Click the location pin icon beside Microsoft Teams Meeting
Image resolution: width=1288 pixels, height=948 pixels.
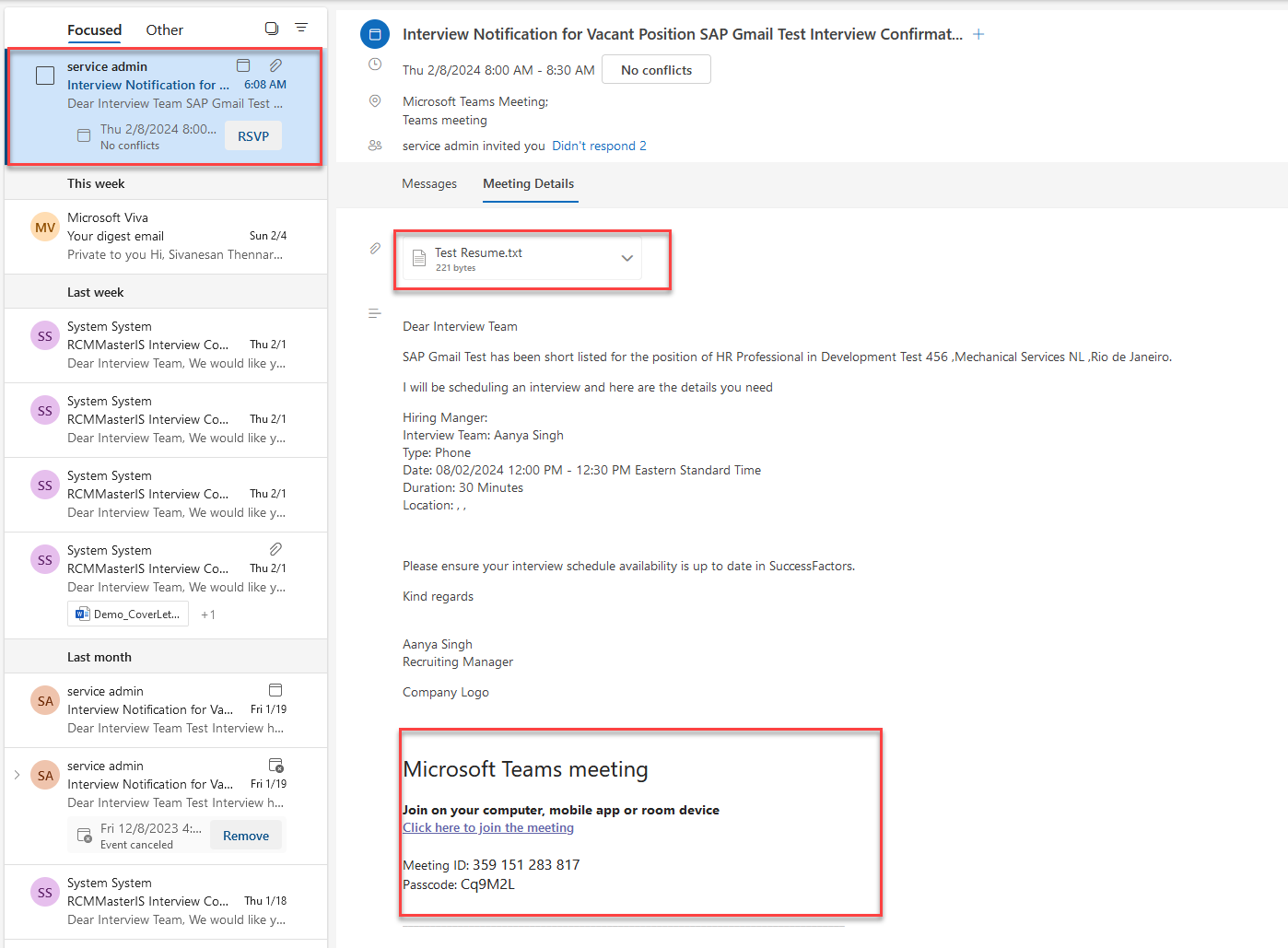[375, 101]
